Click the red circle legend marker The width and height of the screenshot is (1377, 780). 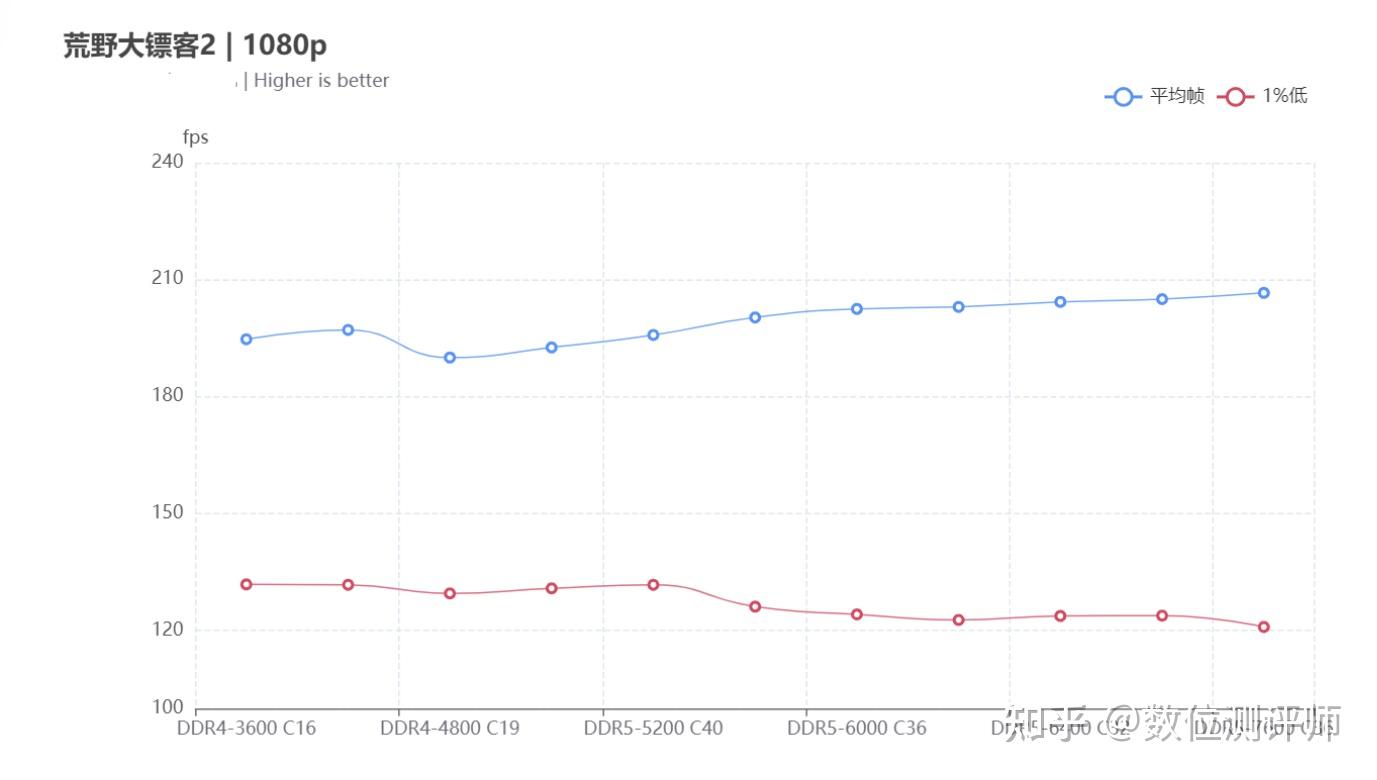1236,97
